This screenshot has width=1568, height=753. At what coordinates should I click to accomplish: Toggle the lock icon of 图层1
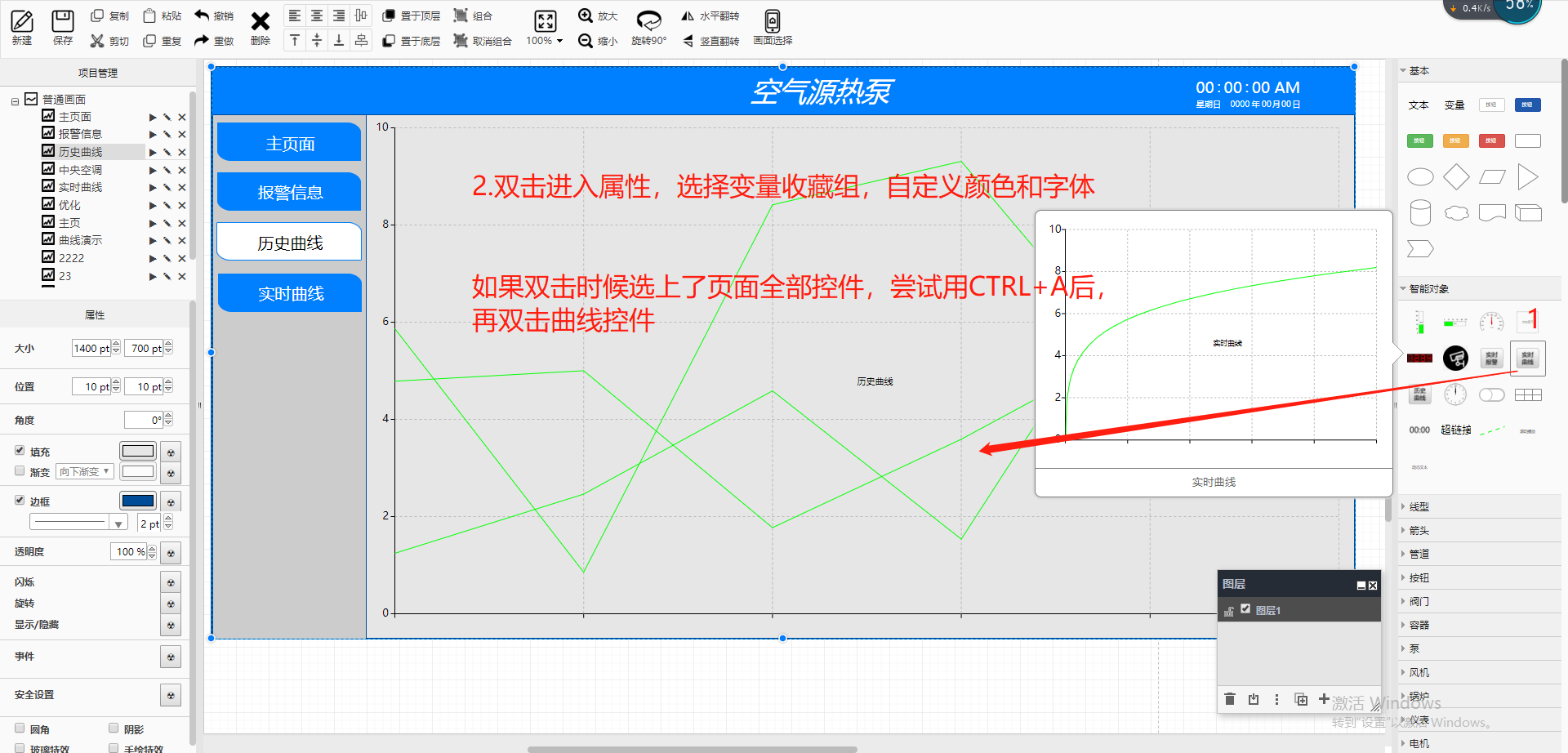1229,611
